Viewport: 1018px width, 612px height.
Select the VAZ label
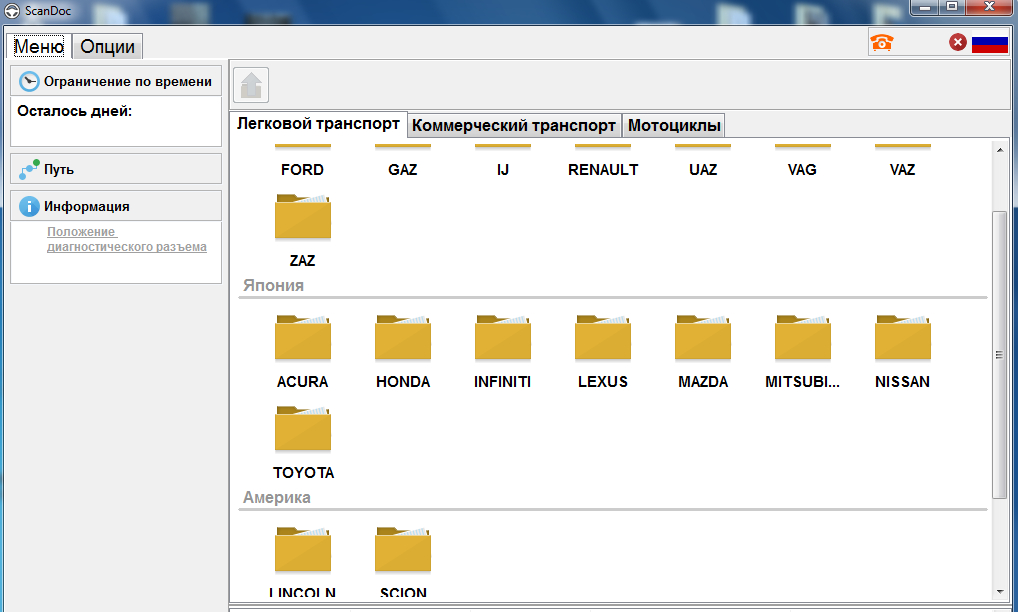(x=902, y=169)
